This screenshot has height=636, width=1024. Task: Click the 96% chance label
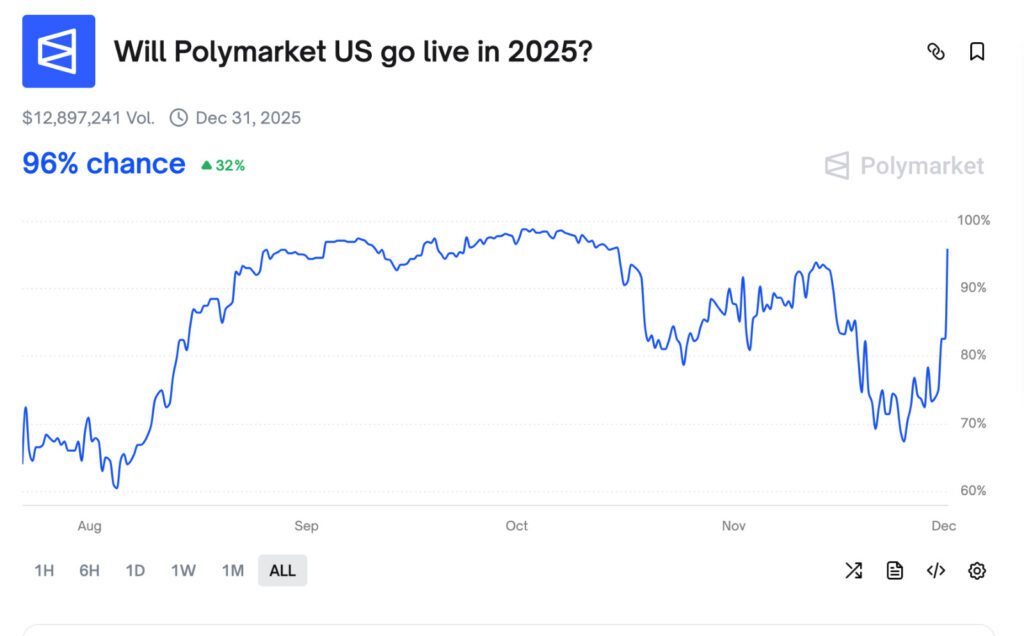(104, 163)
